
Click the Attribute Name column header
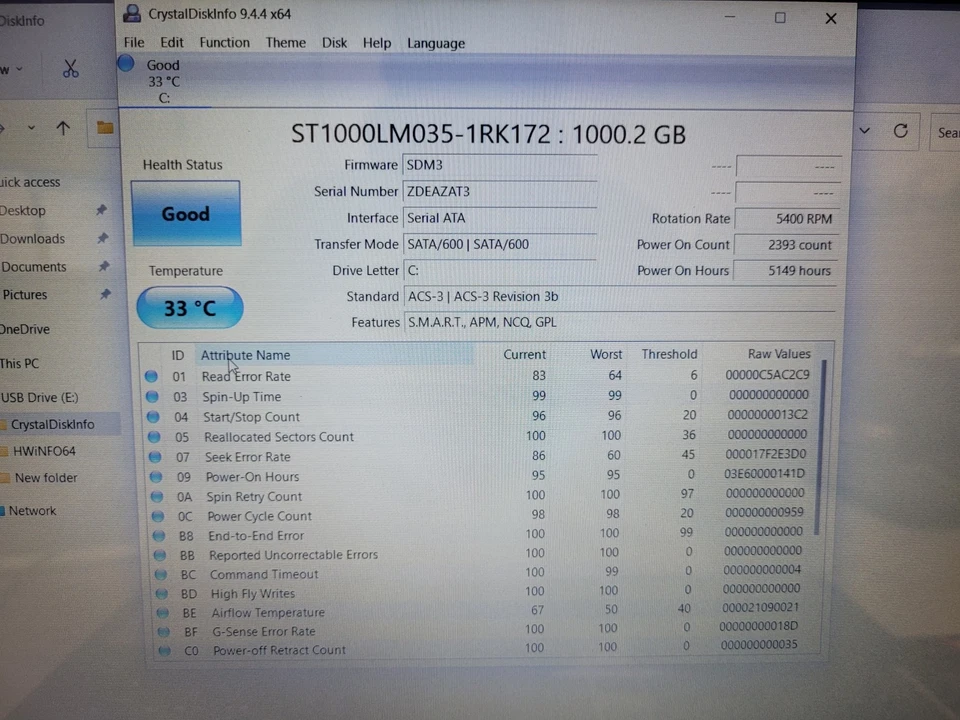[x=334, y=355]
